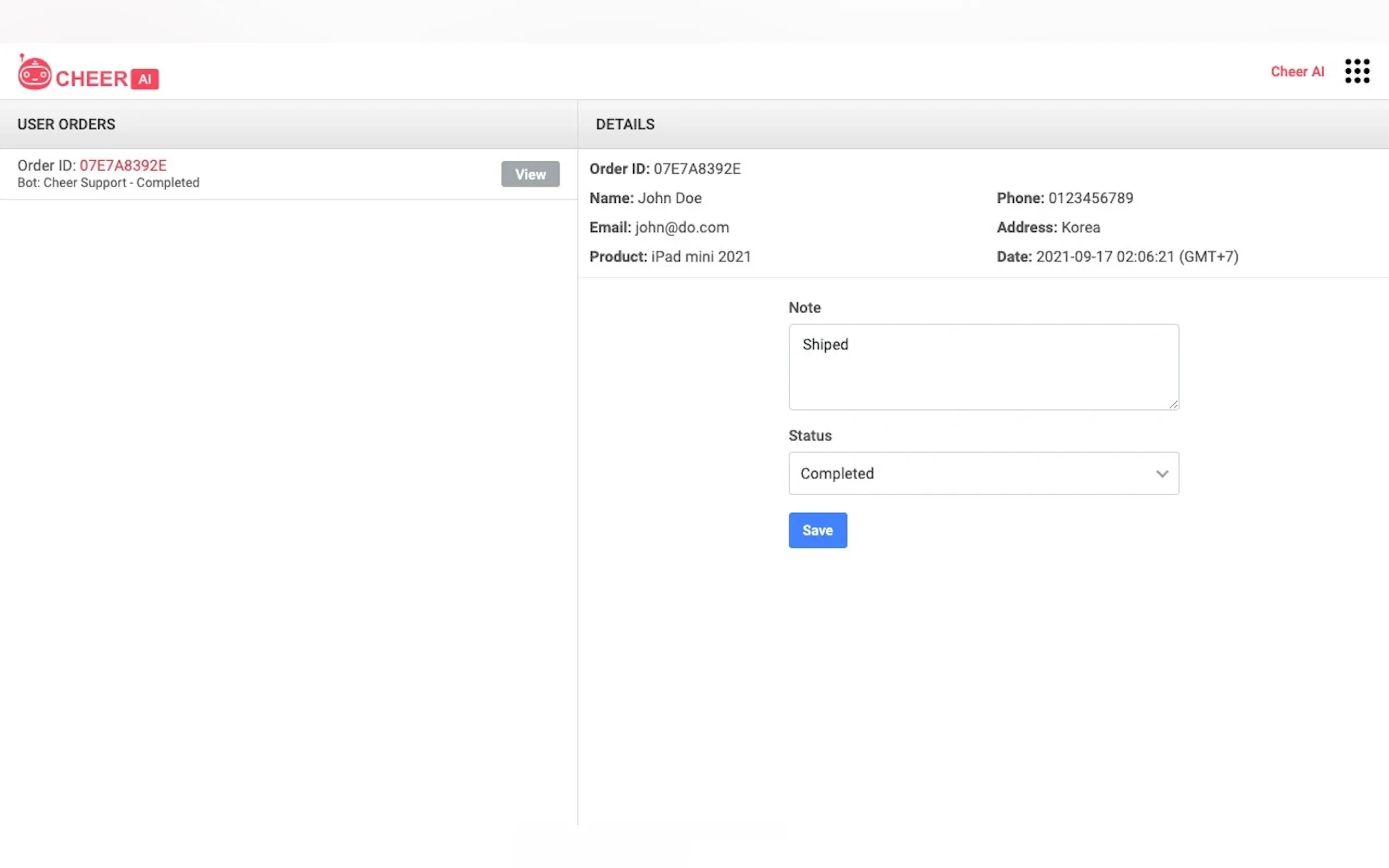Click the Bot: Cheer Support - Completed line

pos(108,183)
